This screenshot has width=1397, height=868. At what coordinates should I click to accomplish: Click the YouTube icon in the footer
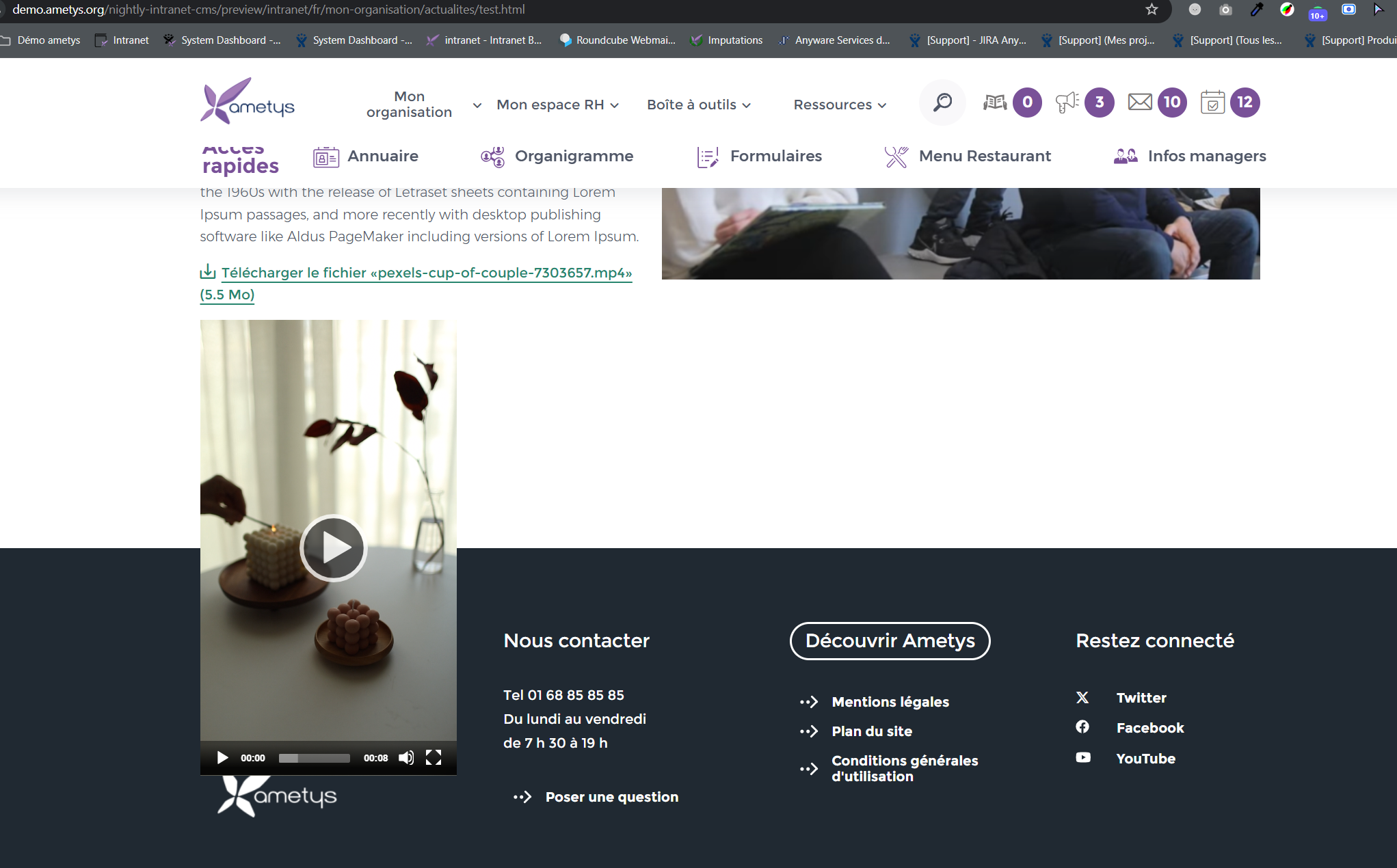(x=1083, y=758)
